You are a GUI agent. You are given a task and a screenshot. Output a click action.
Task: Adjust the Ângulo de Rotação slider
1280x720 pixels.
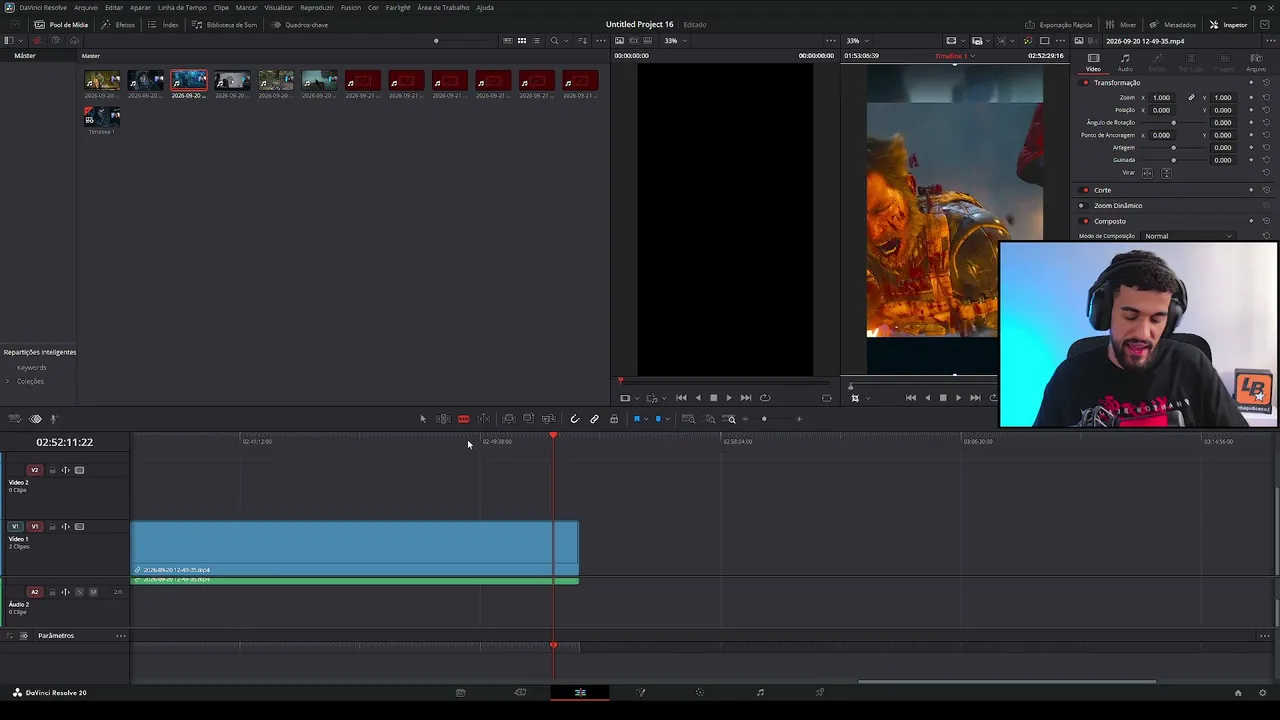pos(1174,122)
